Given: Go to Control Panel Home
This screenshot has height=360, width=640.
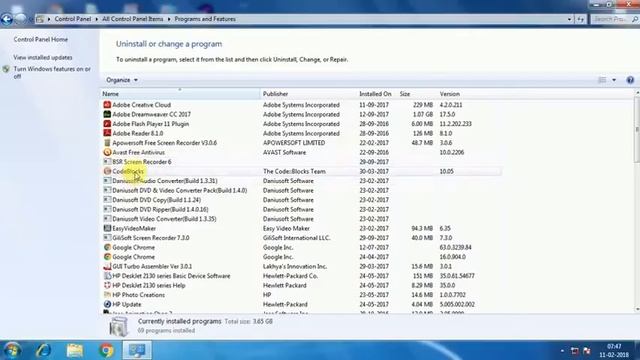Looking at the screenshot, I should (x=41, y=40).
